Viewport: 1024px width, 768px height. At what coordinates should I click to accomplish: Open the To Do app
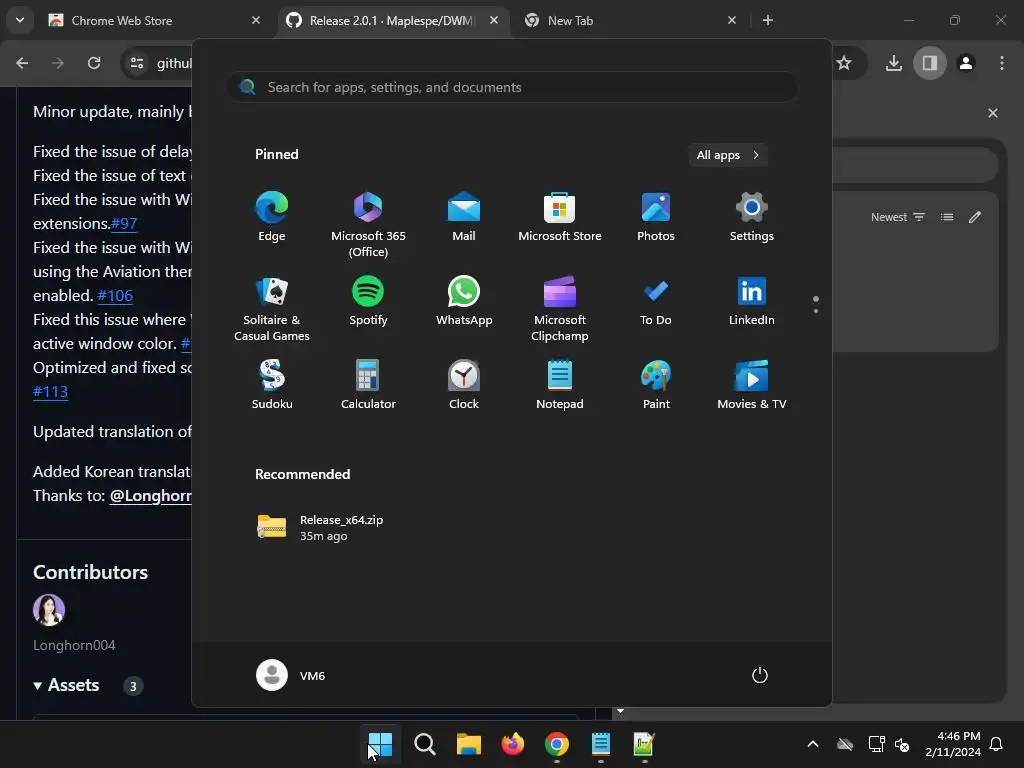tap(656, 301)
